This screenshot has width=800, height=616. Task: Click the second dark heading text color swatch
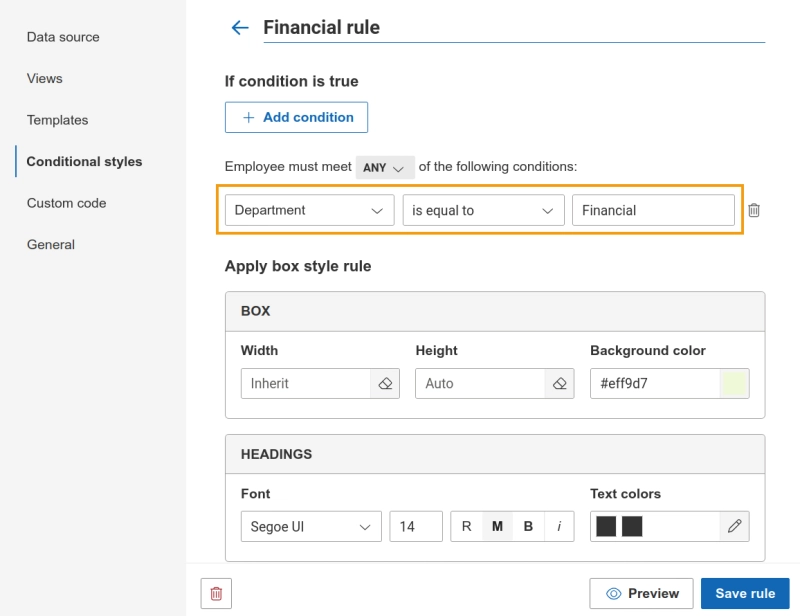click(632, 526)
